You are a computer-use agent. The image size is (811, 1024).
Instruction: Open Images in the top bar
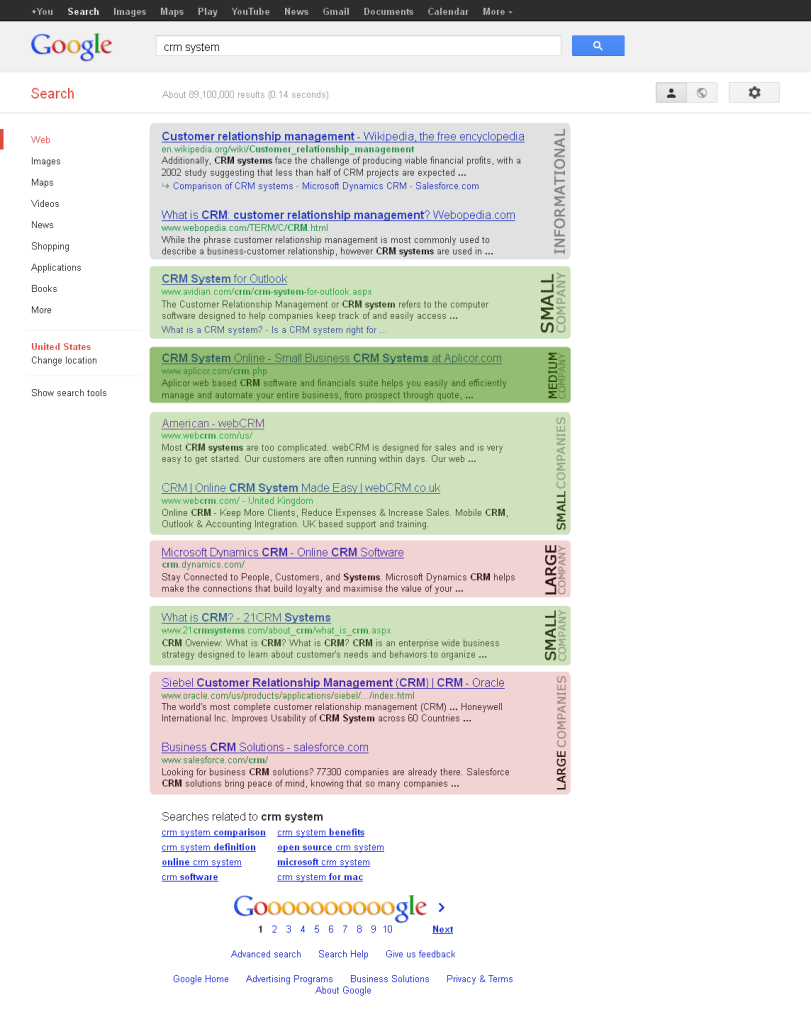tap(129, 12)
